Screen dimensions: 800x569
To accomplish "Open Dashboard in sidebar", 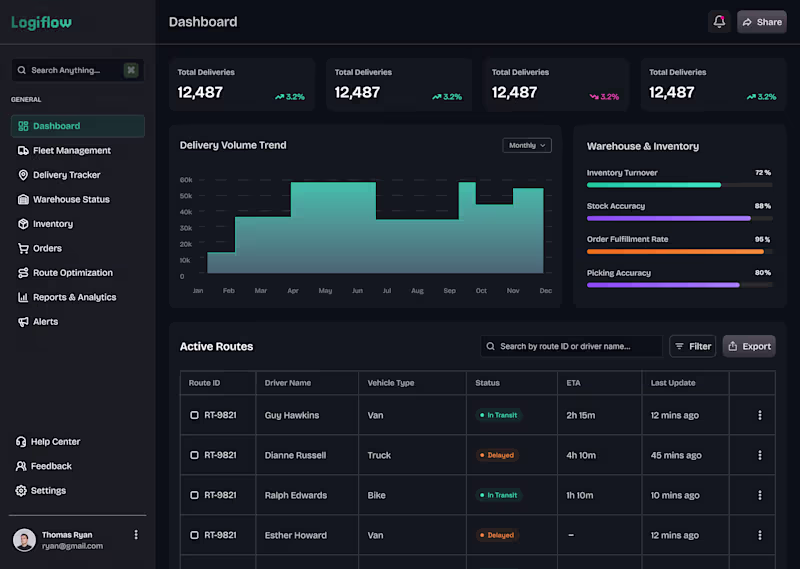I will (78, 126).
